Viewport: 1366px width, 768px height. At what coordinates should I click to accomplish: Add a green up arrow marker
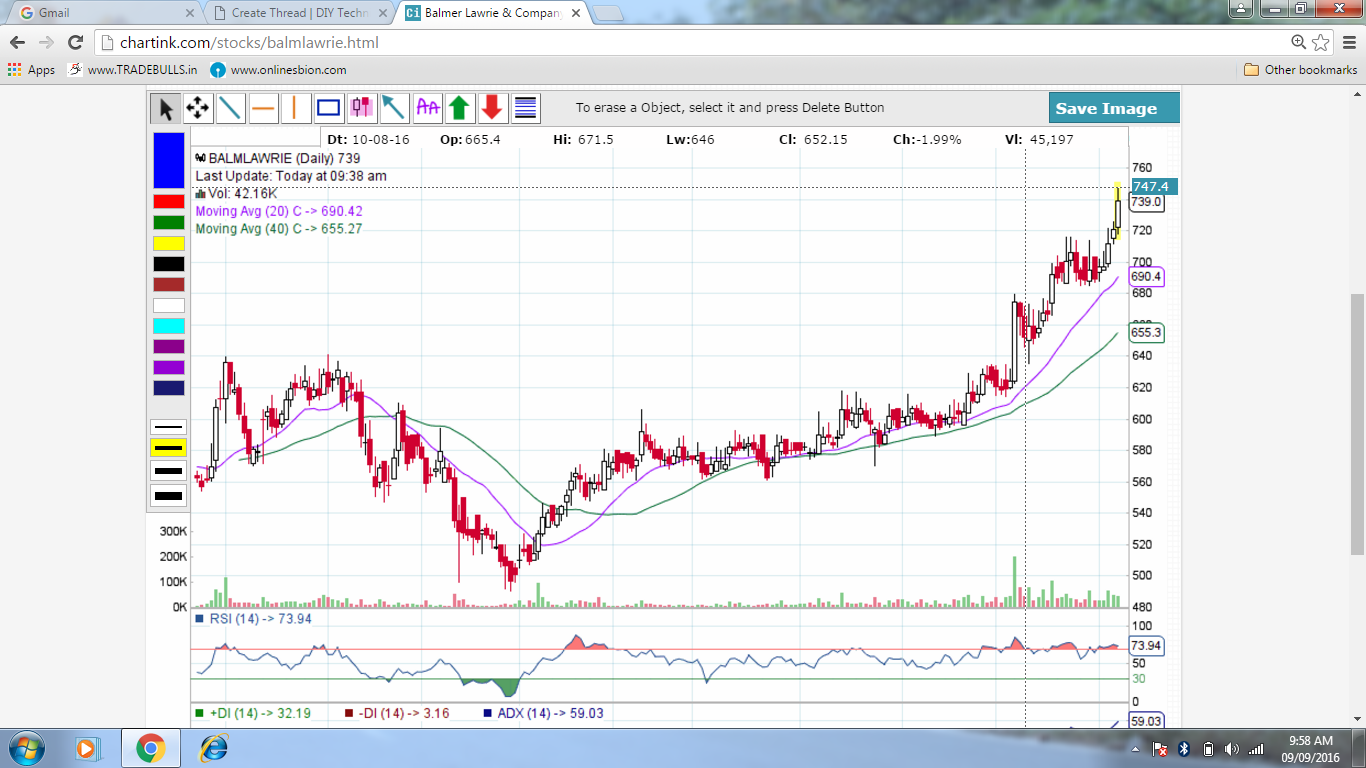coord(459,108)
